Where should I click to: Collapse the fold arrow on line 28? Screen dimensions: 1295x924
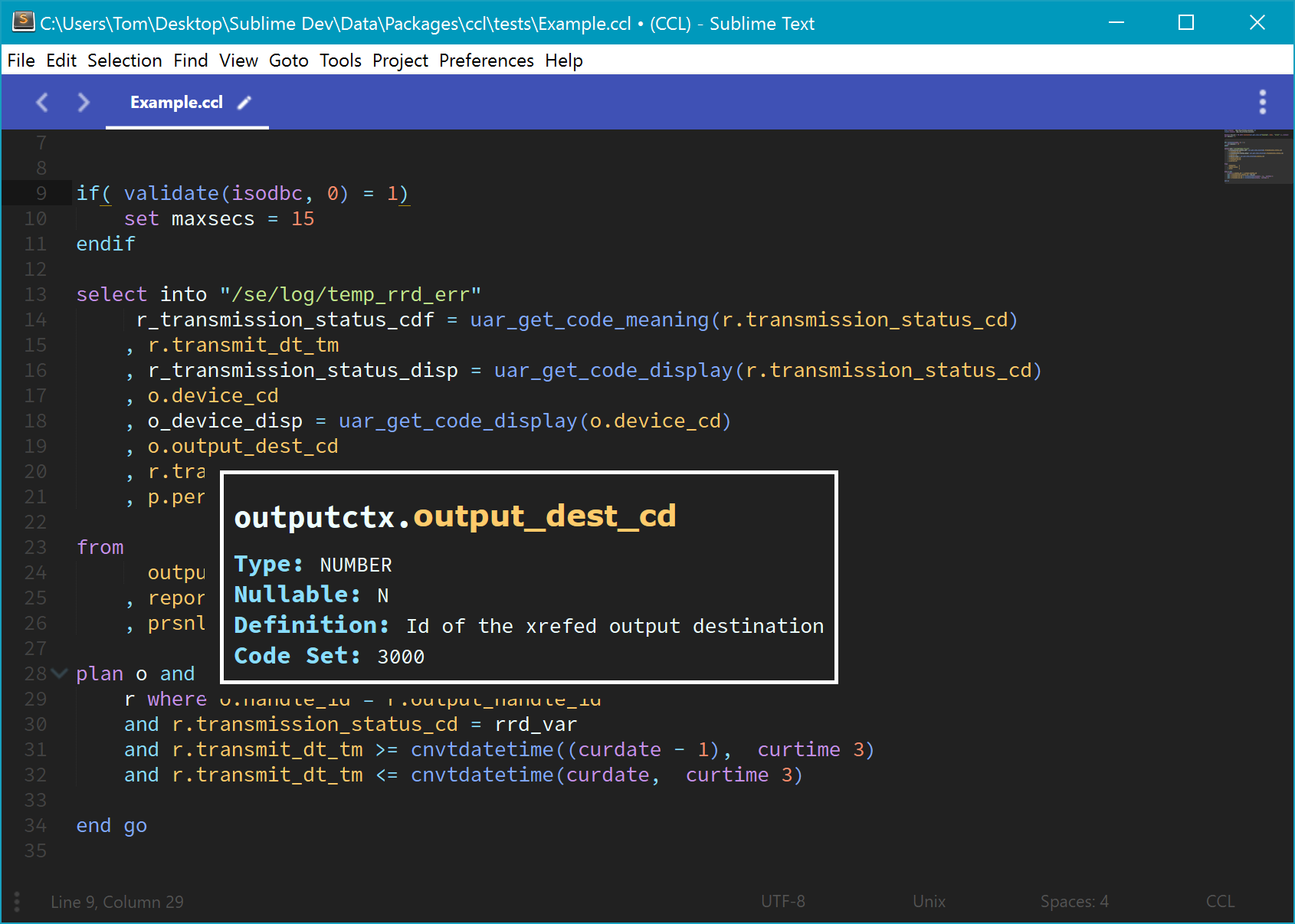(59, 673)
